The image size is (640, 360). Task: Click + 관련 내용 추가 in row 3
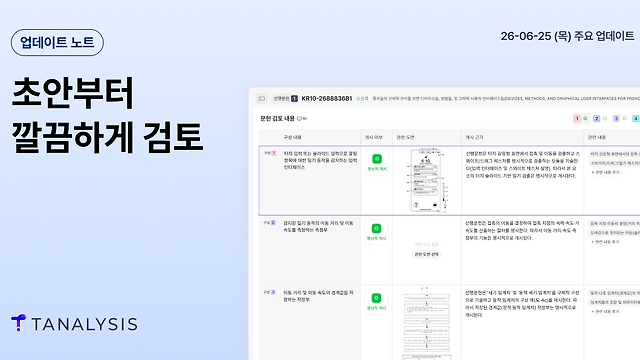[x=605, y=311]
